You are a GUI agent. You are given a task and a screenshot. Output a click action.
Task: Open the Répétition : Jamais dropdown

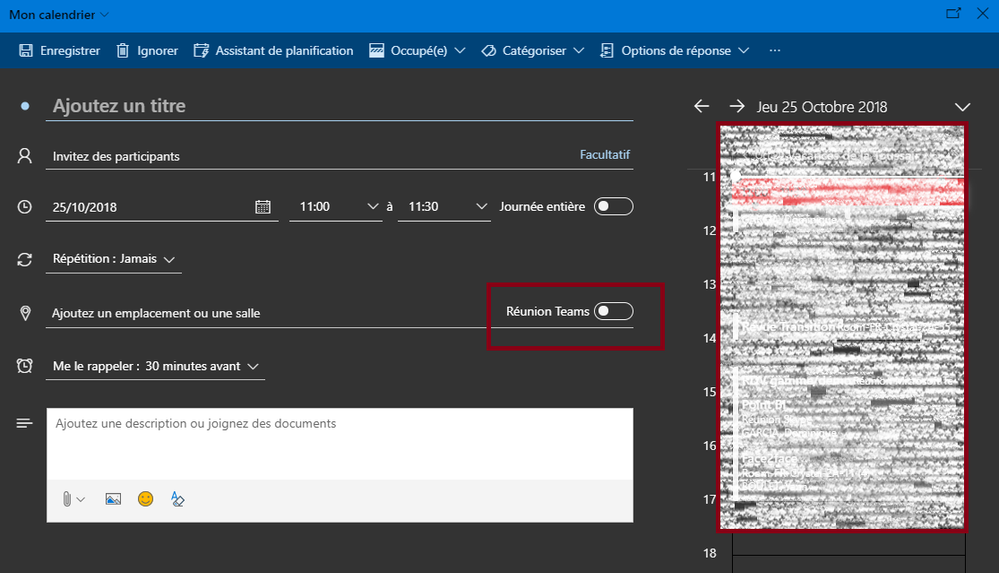pyautogui.click(x=113, y=259)
